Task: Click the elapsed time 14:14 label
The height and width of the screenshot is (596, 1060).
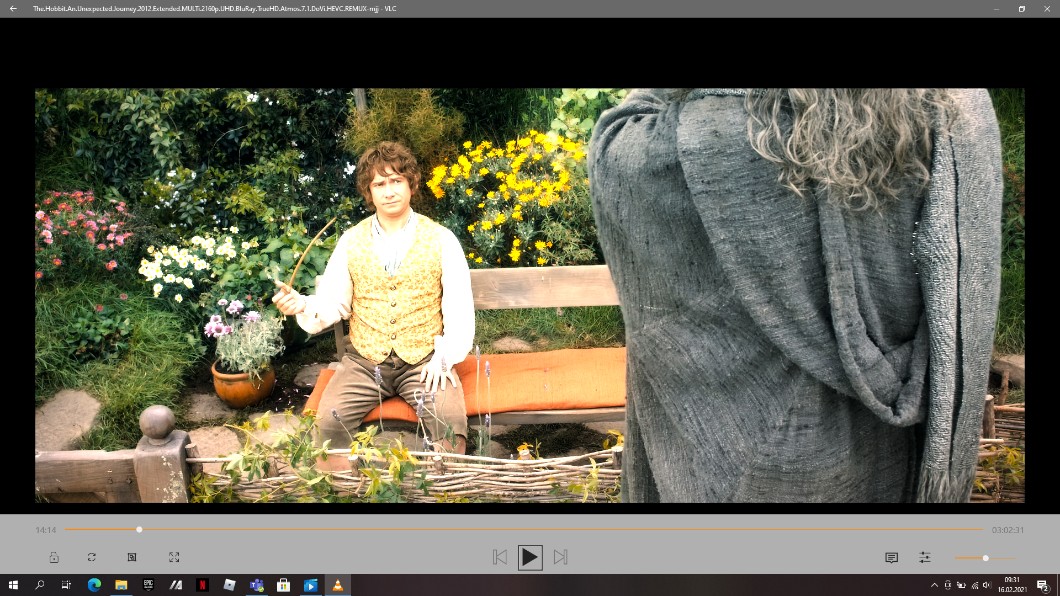Action: (x=46, y=530)
